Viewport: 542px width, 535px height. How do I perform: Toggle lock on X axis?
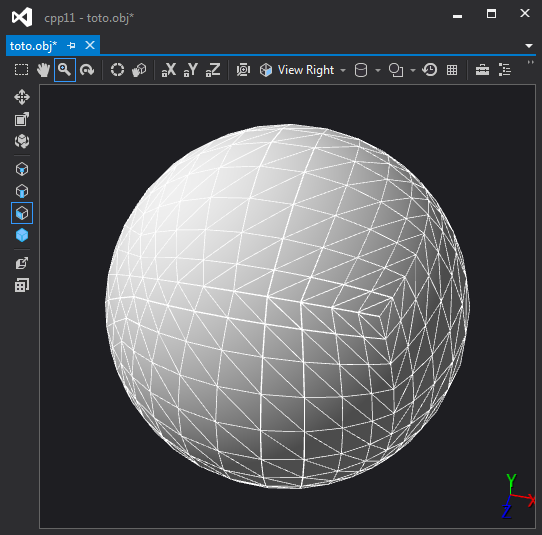[169, 70]
